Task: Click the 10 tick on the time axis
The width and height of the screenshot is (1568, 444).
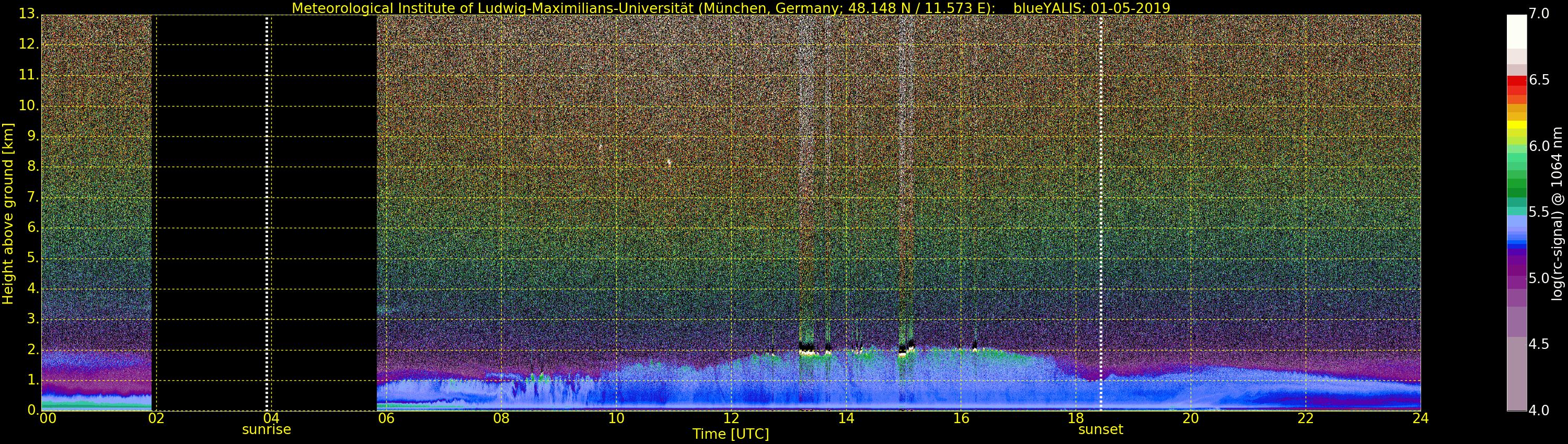Action: (x=616, y=418)
